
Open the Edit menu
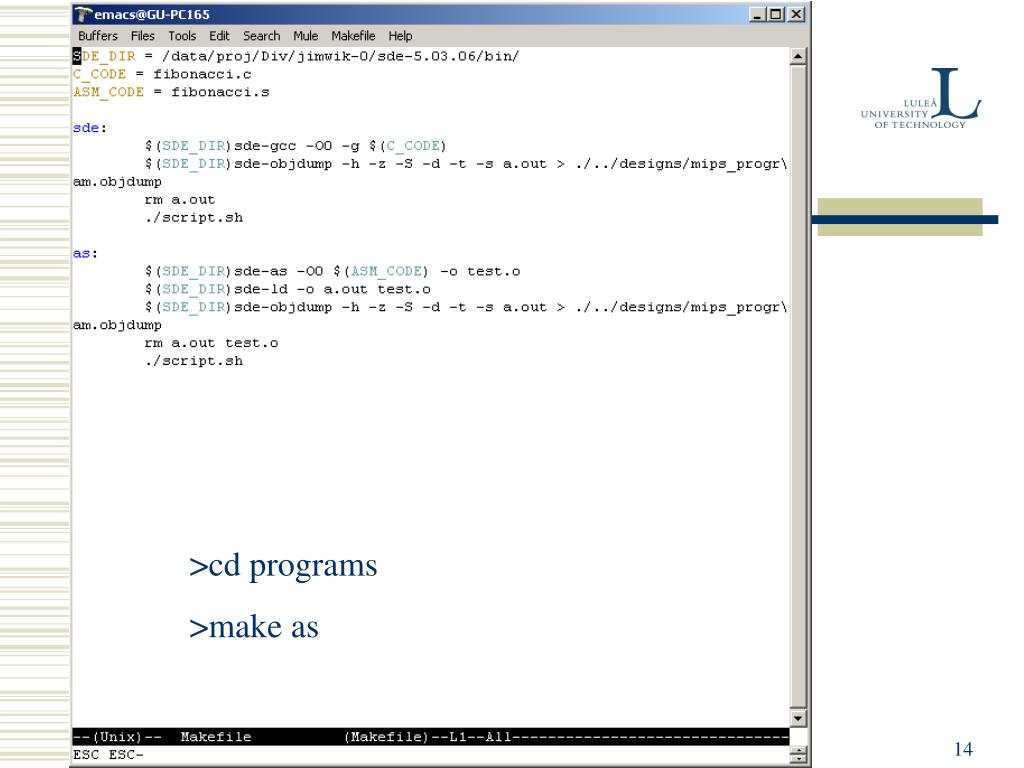[219, 36]
